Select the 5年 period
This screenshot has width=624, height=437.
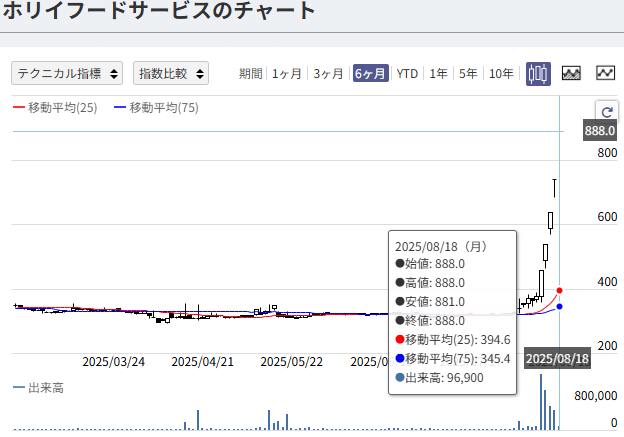click(x=468, y=74)
